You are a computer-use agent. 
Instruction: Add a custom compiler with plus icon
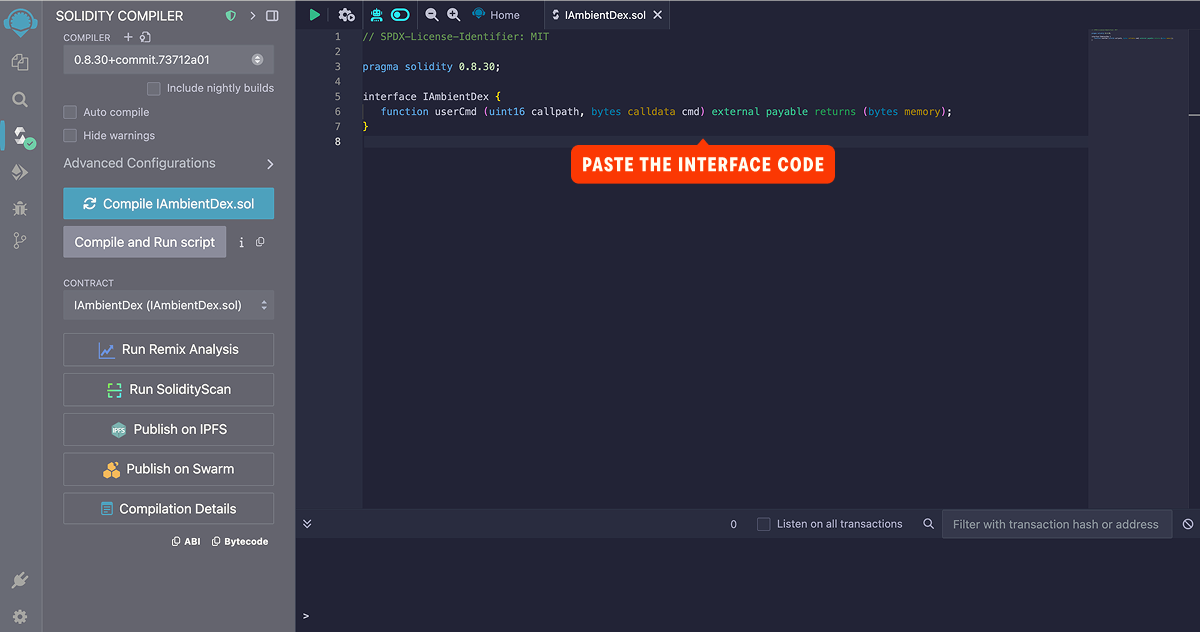[x=128, y=37]
